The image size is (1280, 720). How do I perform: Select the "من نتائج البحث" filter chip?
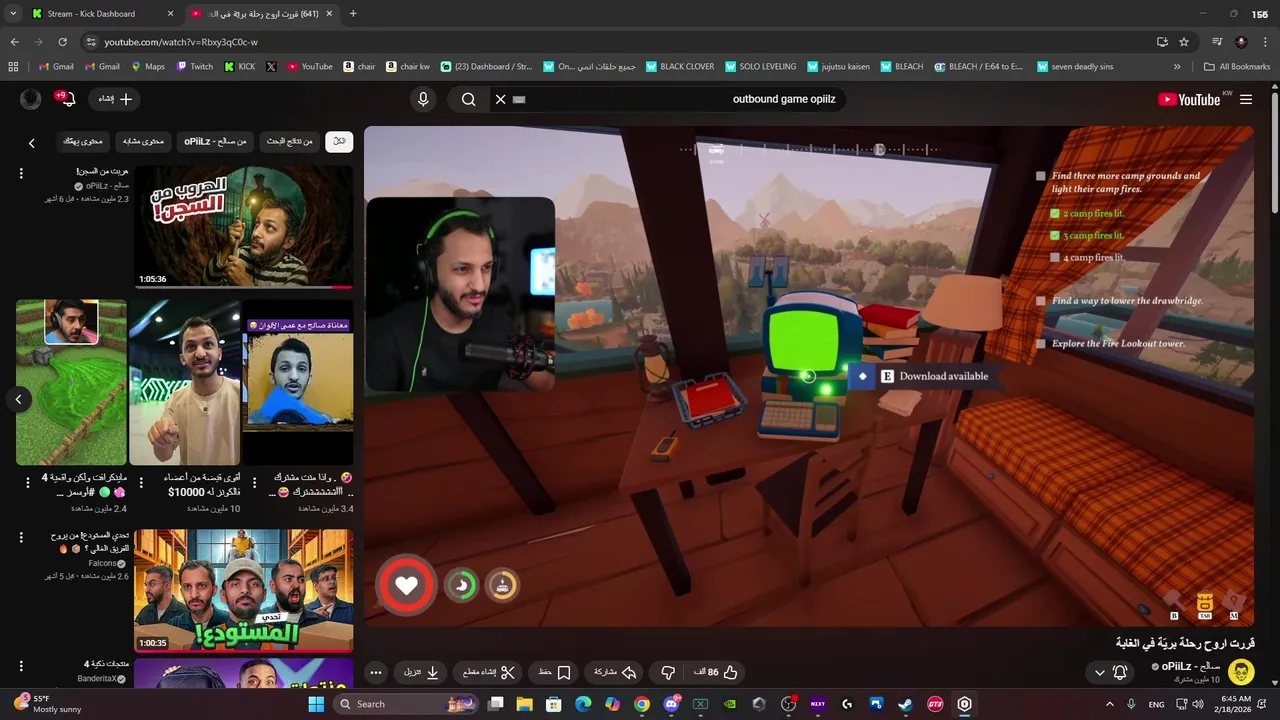point(289,142)
